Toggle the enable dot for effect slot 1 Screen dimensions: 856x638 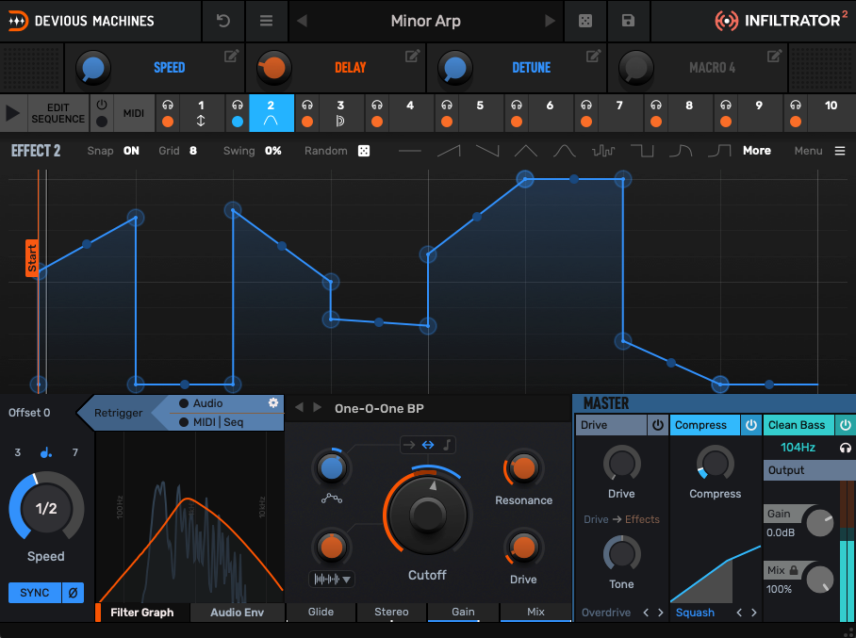(x=168, y=122)
